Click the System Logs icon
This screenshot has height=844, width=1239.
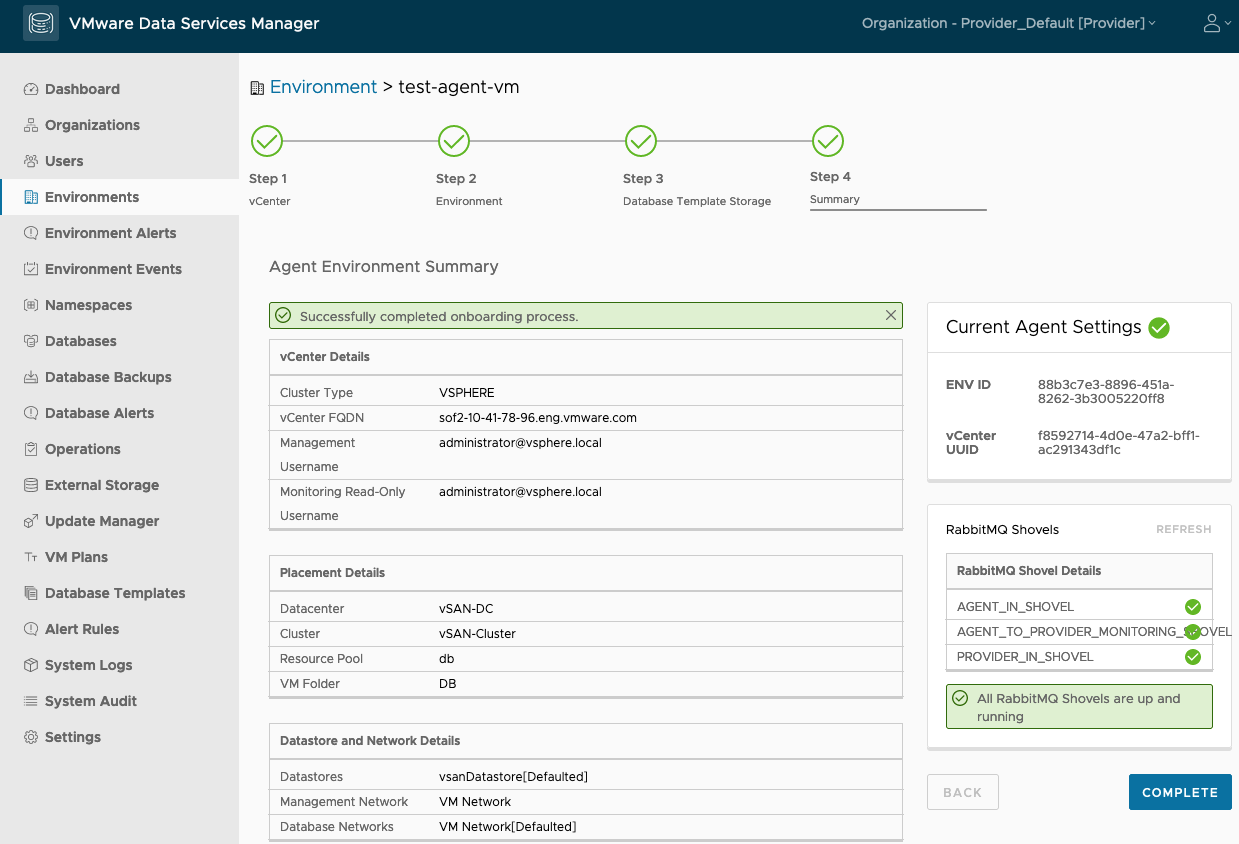pos(31,665)
